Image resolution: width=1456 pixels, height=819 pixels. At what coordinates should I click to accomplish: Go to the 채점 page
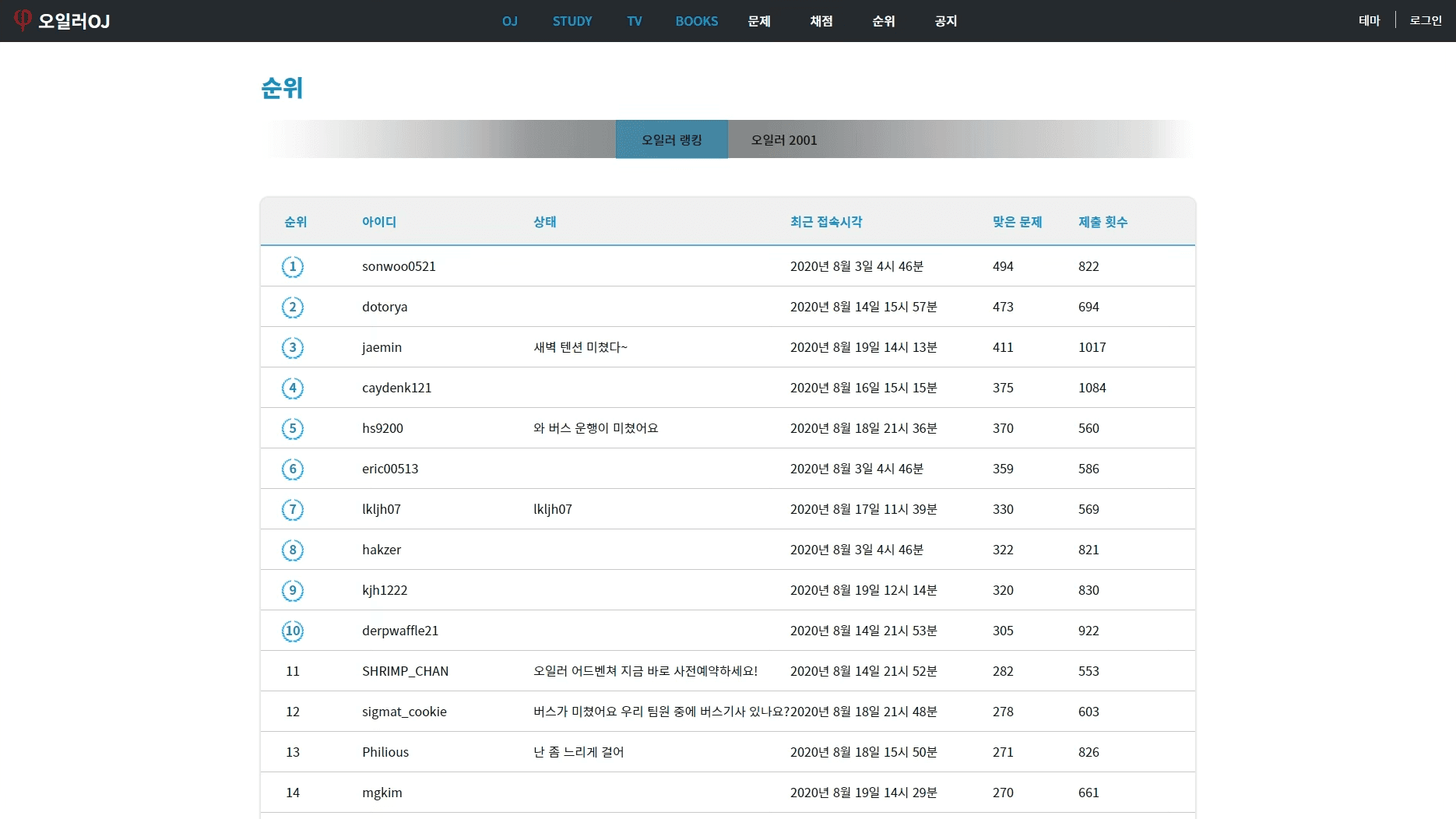pyautogui.click(x=821, y=21)
